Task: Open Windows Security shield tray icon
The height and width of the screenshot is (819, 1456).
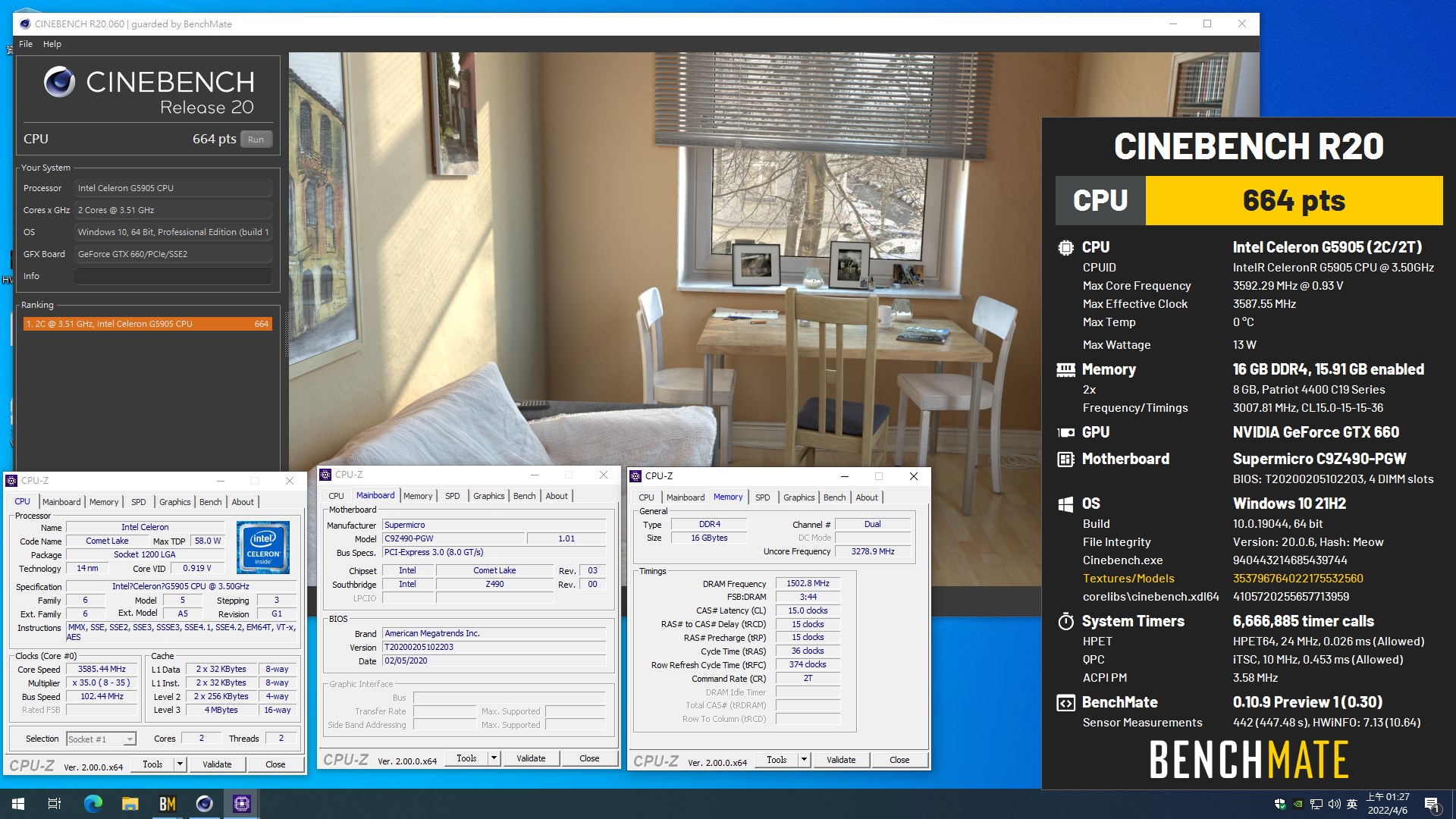Action: tap(1280, 804)
